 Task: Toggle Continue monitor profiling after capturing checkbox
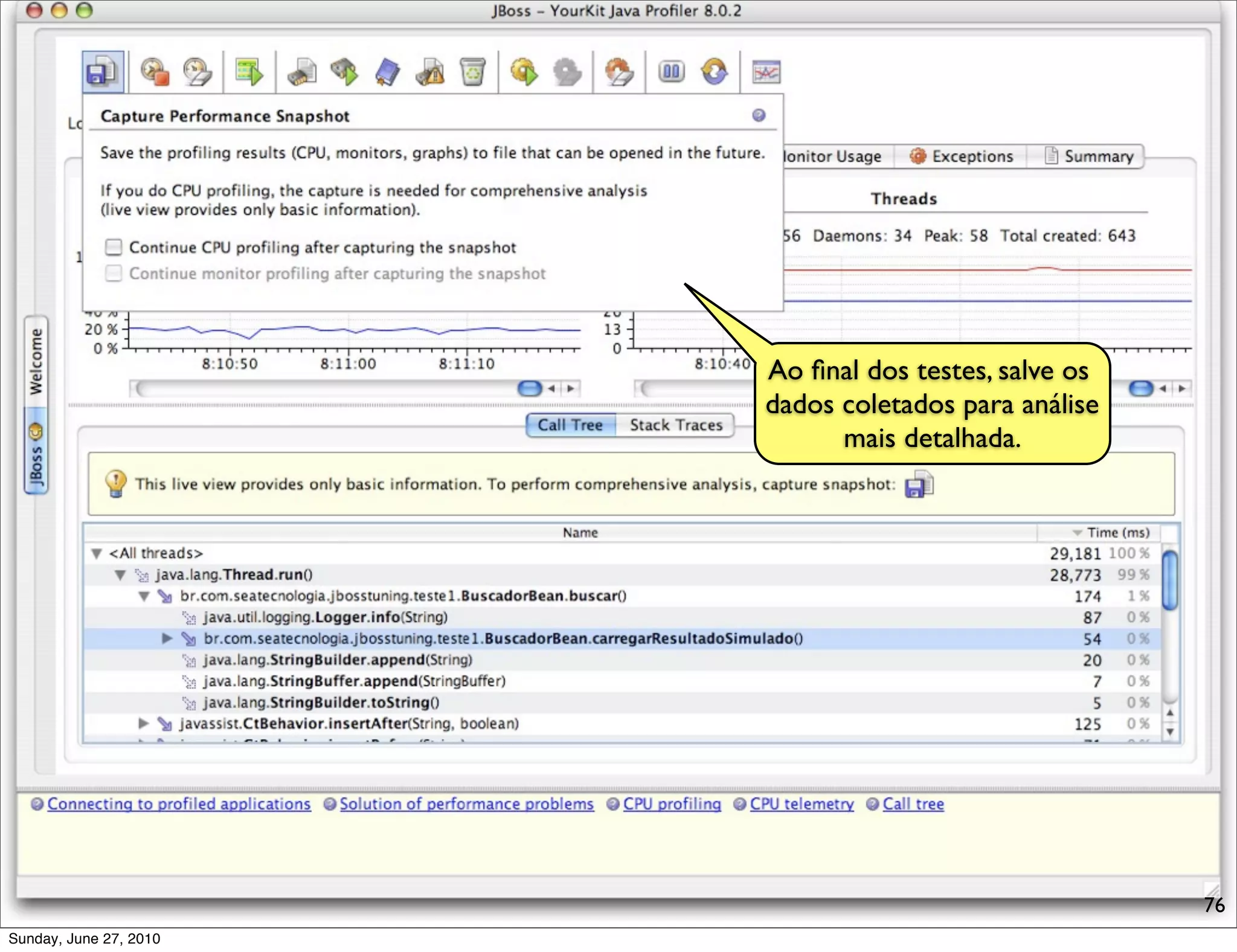114,273
